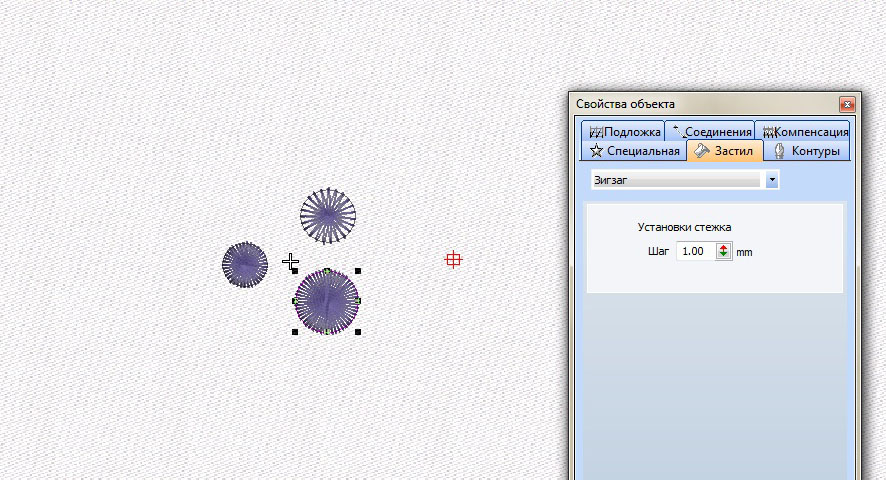Click the red crosshair origin marker
The image size is (886, 480).
(x=453, y=260)
